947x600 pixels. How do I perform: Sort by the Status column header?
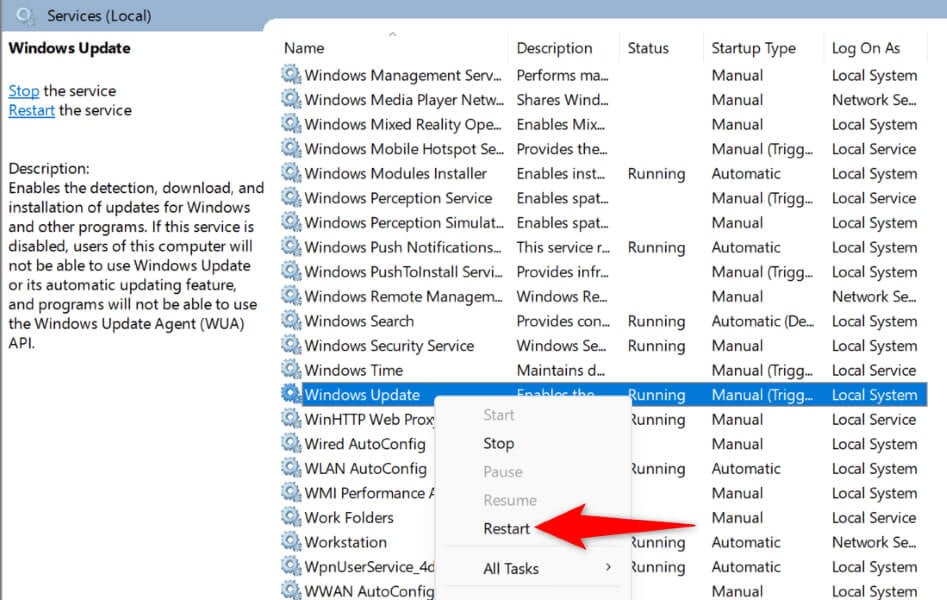[648, 48]
